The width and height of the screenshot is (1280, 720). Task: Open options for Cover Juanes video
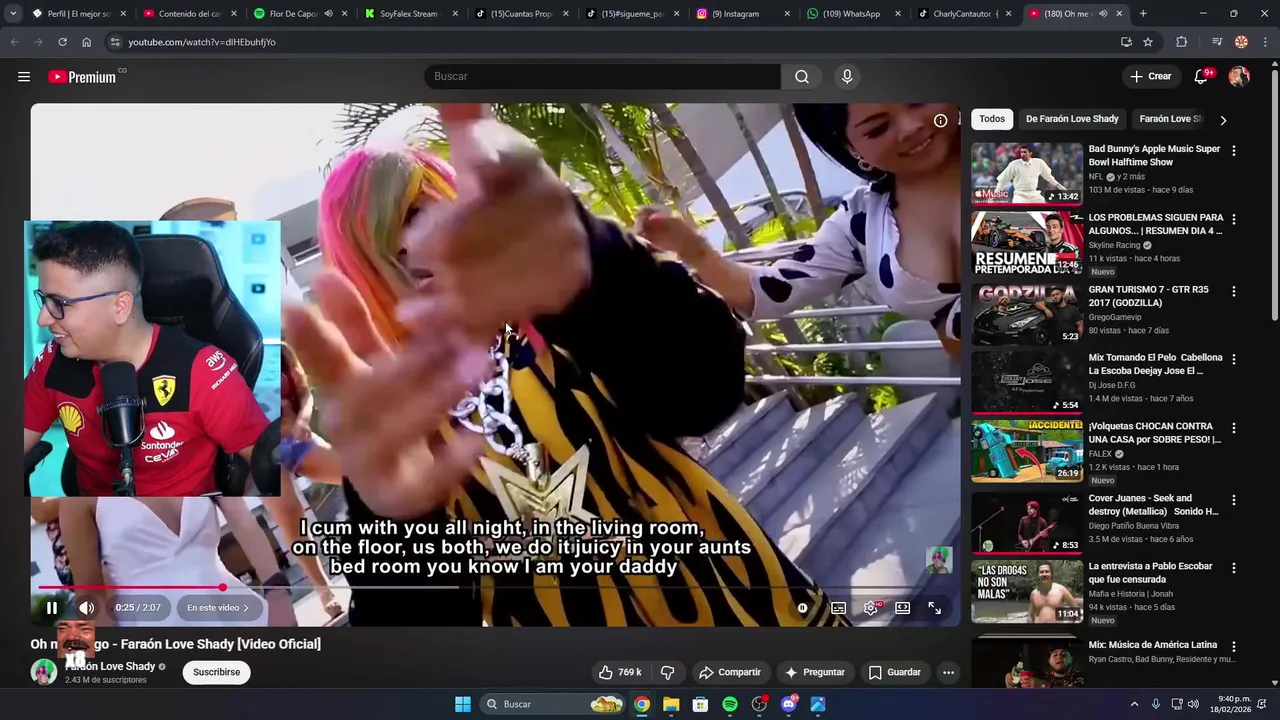[x=1233, y=500]
